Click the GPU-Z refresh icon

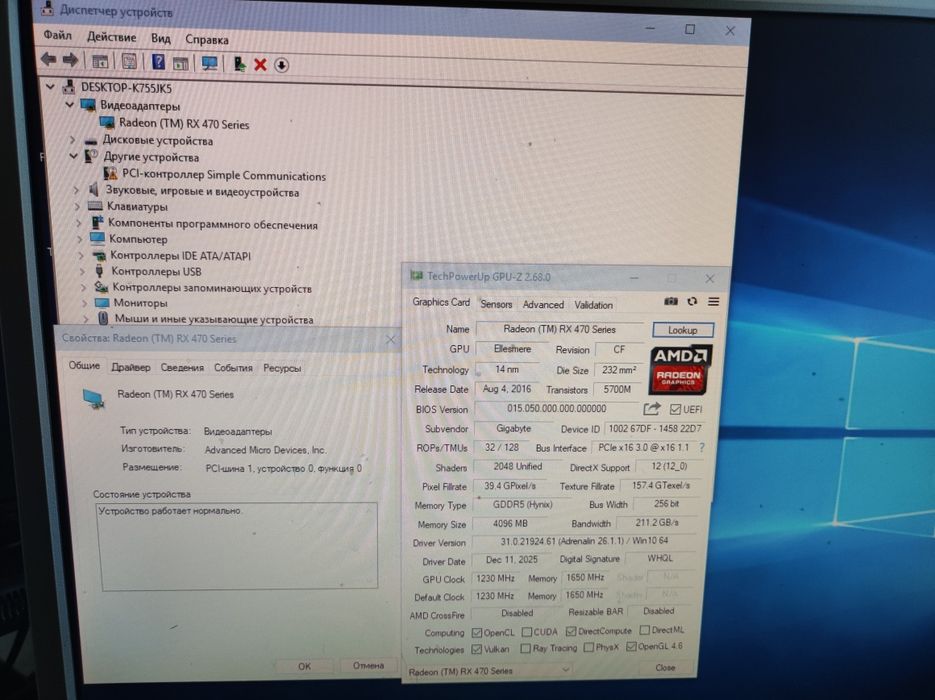pyautogui.click(x=692, y=302)
